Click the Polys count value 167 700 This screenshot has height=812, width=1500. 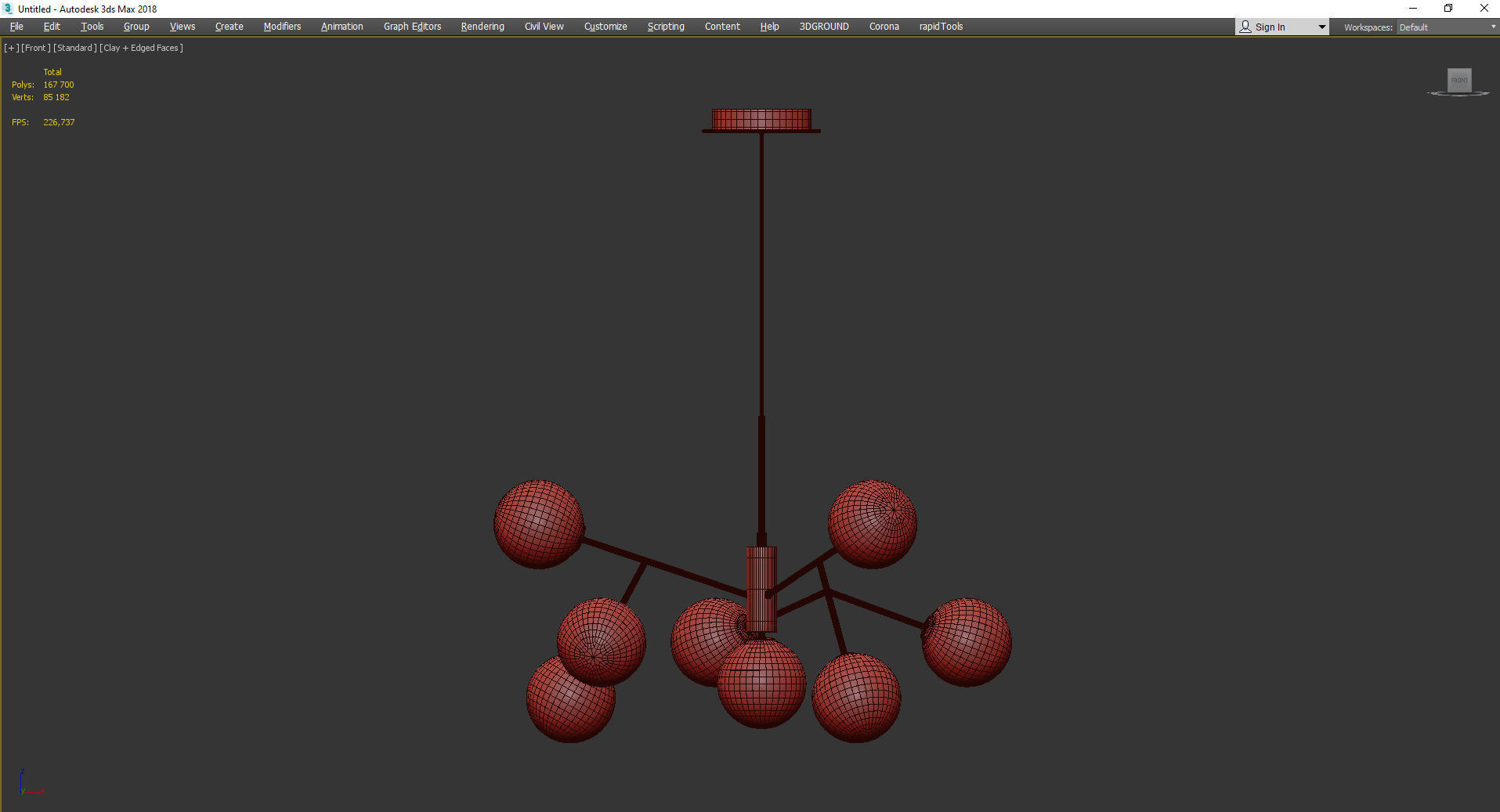[x=59, y=85]
